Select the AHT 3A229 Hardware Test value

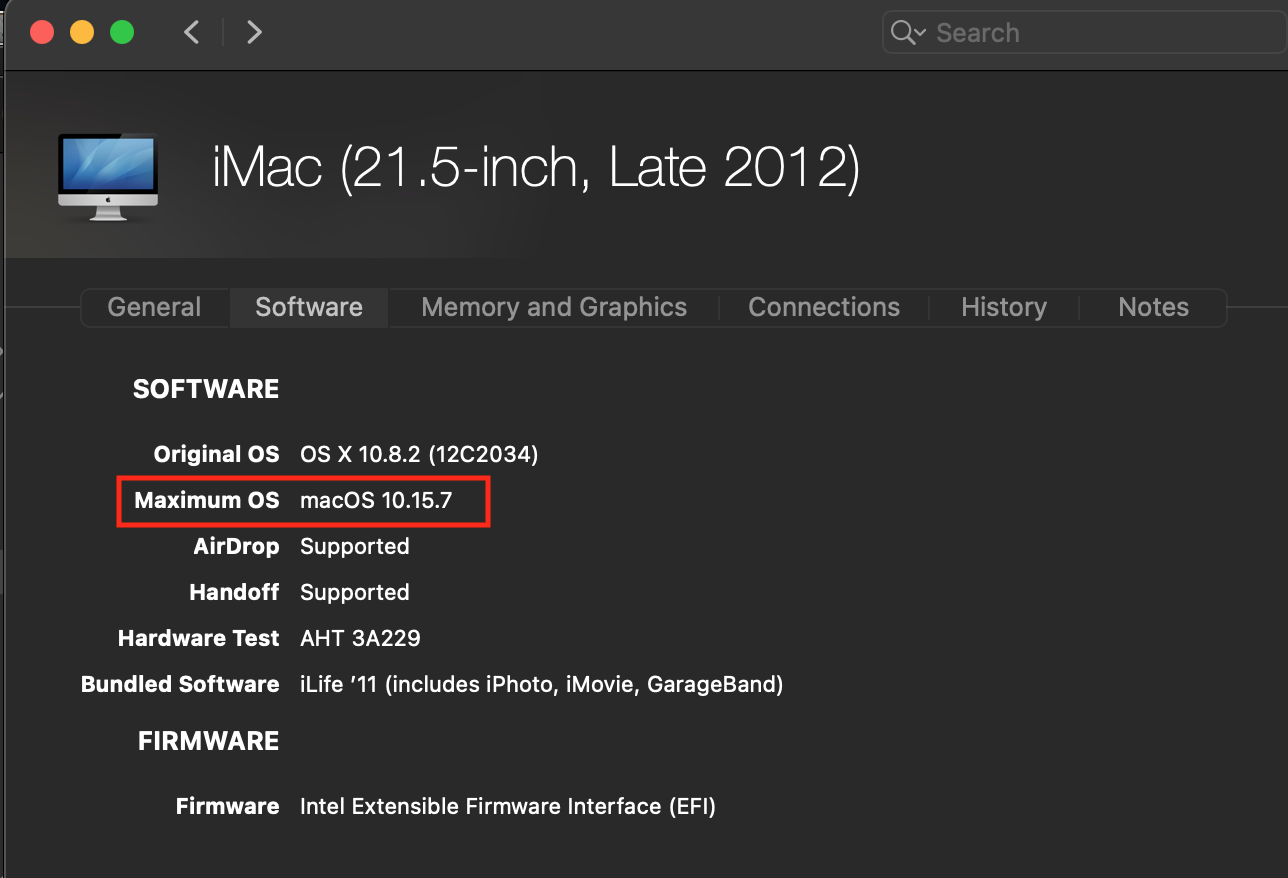pos(360,638)
